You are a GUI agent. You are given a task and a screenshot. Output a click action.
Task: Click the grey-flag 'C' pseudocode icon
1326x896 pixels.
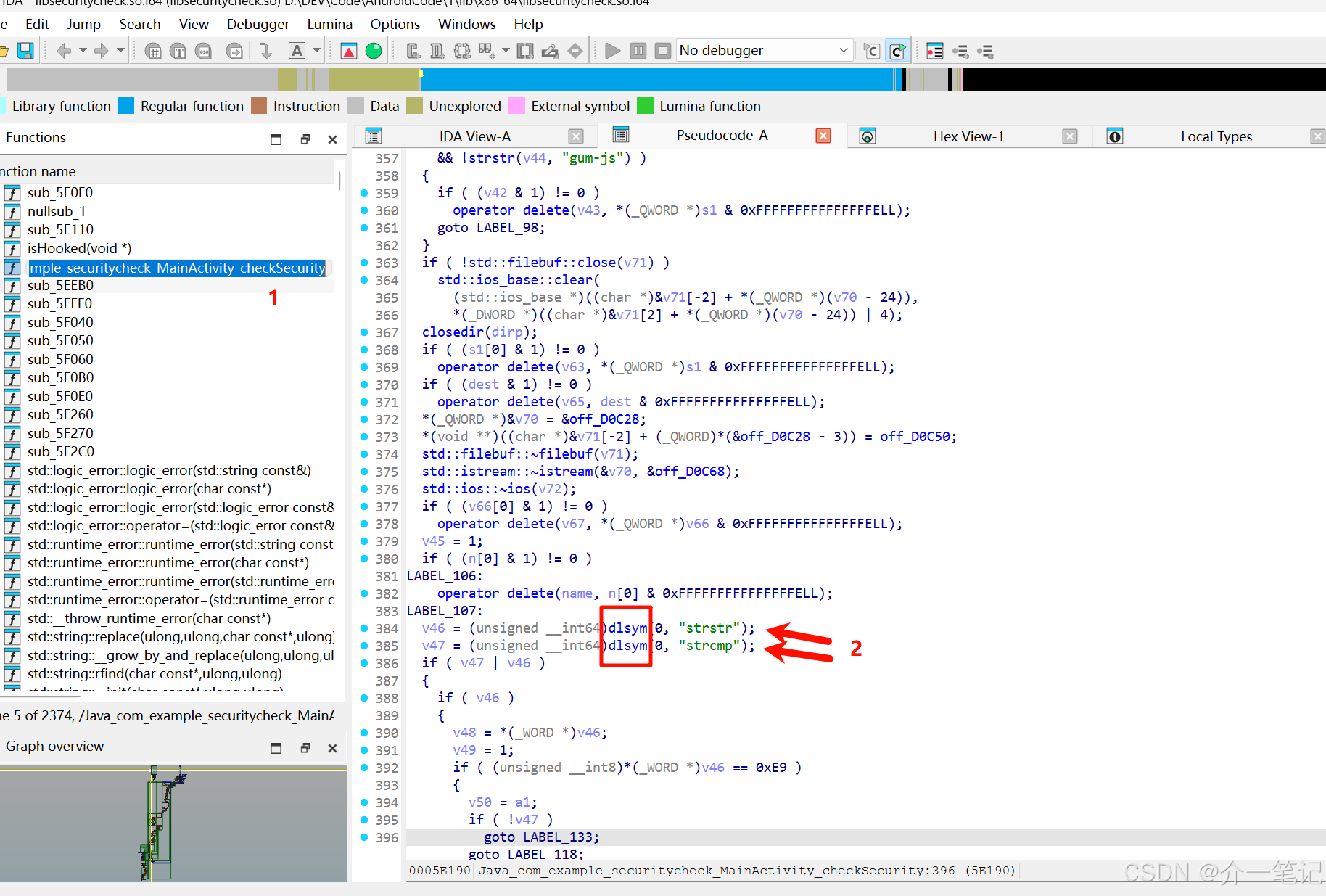[x=872, y=51]
